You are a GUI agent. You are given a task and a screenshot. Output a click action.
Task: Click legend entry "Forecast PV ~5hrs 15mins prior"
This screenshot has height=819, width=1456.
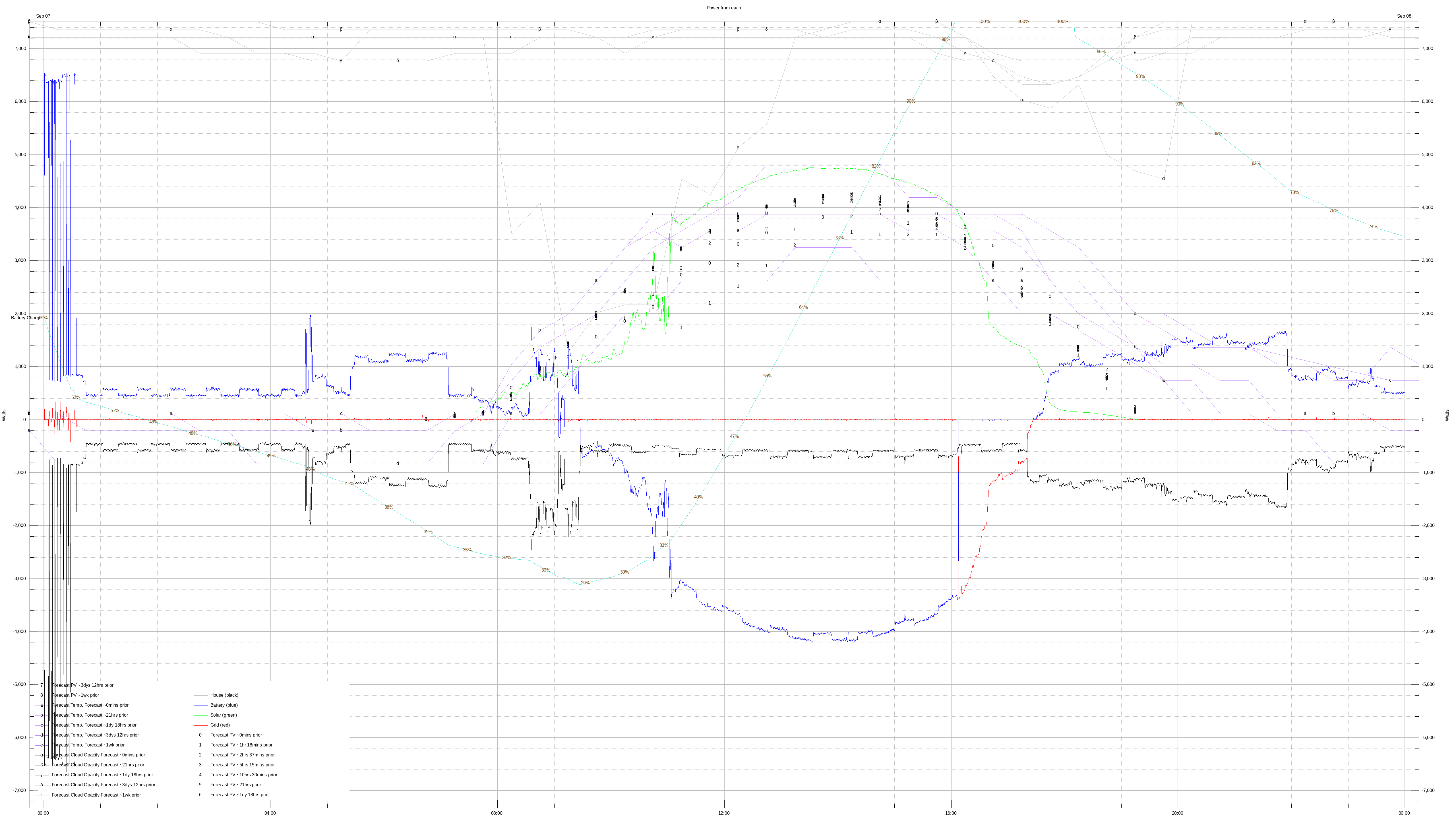242,765
